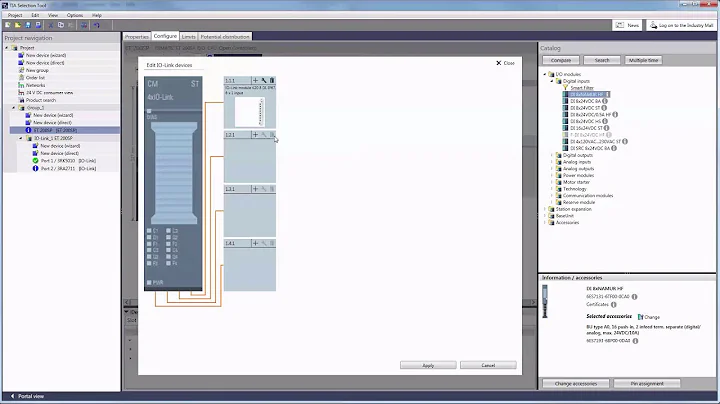This screenshot has width=720, height=404.
Task: Click info icon beside DI 16x24VDC ST
Action: [x=607, y=128]
